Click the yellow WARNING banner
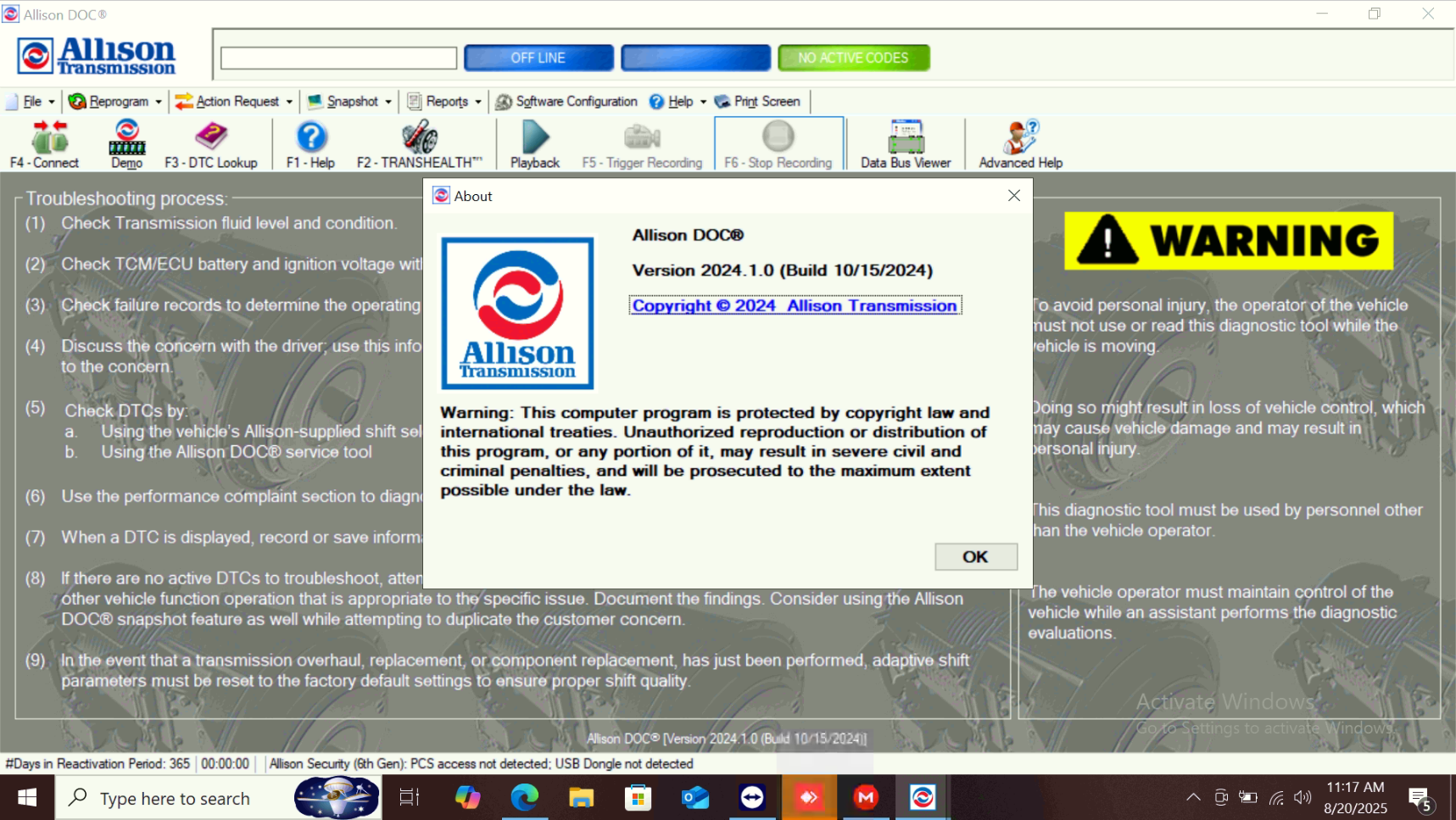Screen dimensions: 1456x820 click(x=1229, y=241)
